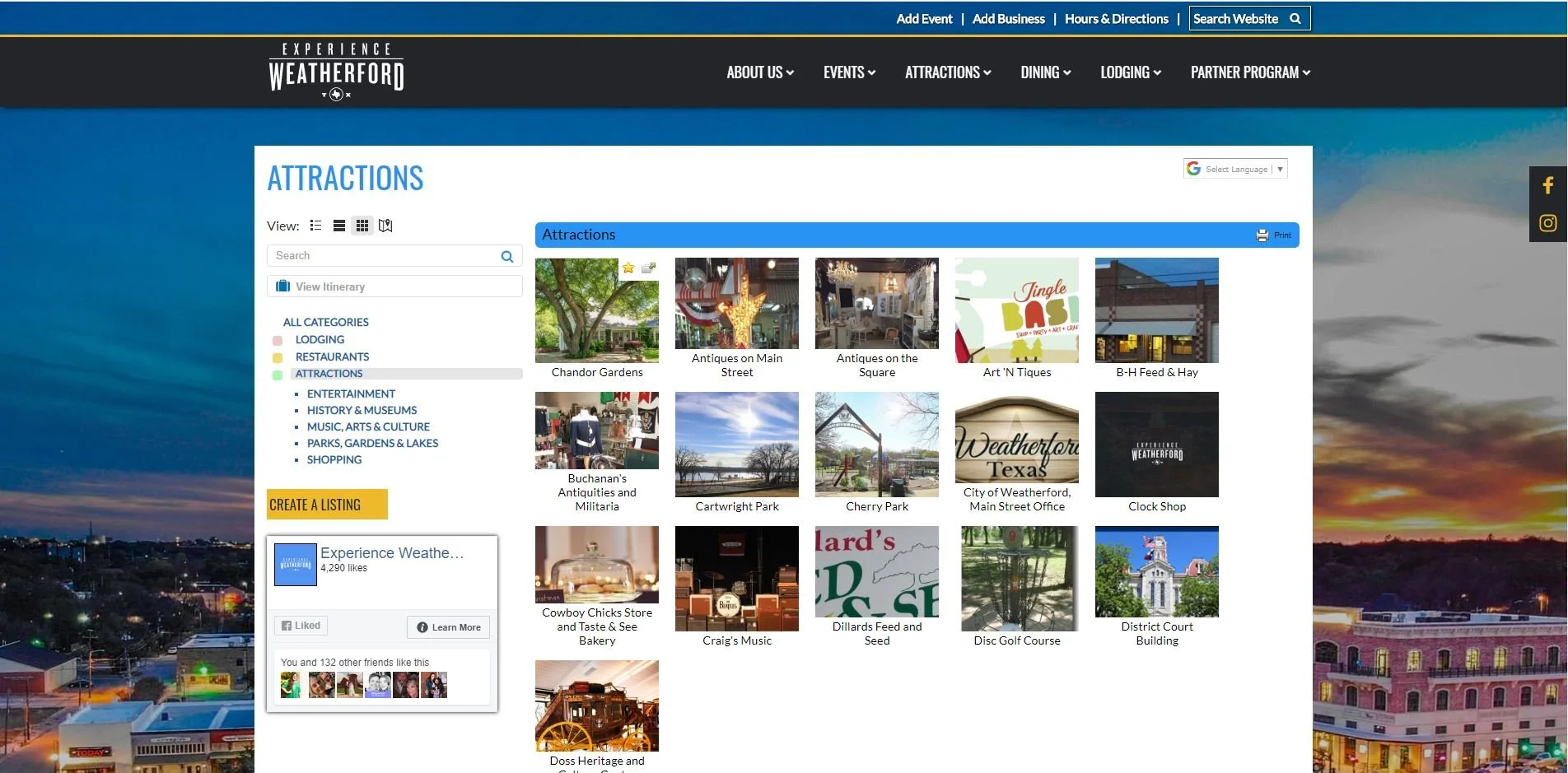Open the Hours & Directions link
Viewport: 1568px width, 773px height.
(1116, 18)
